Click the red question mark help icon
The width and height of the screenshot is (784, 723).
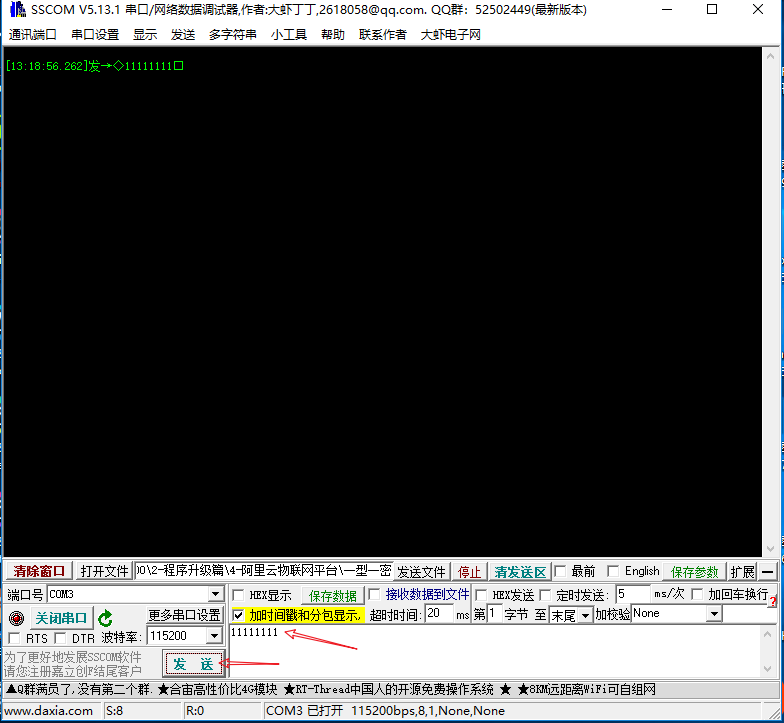click(774, 602)
